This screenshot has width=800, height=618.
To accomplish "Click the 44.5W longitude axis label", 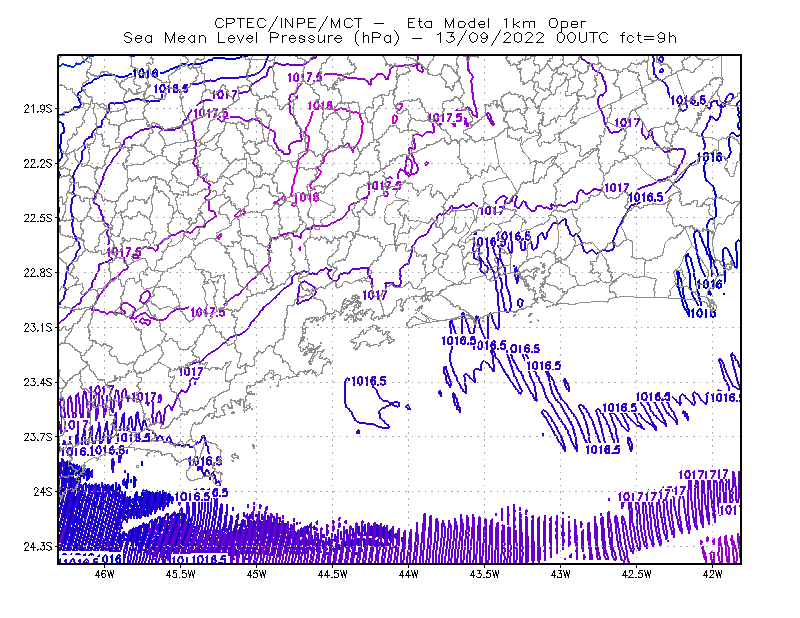I will click(x=333, y=574).
